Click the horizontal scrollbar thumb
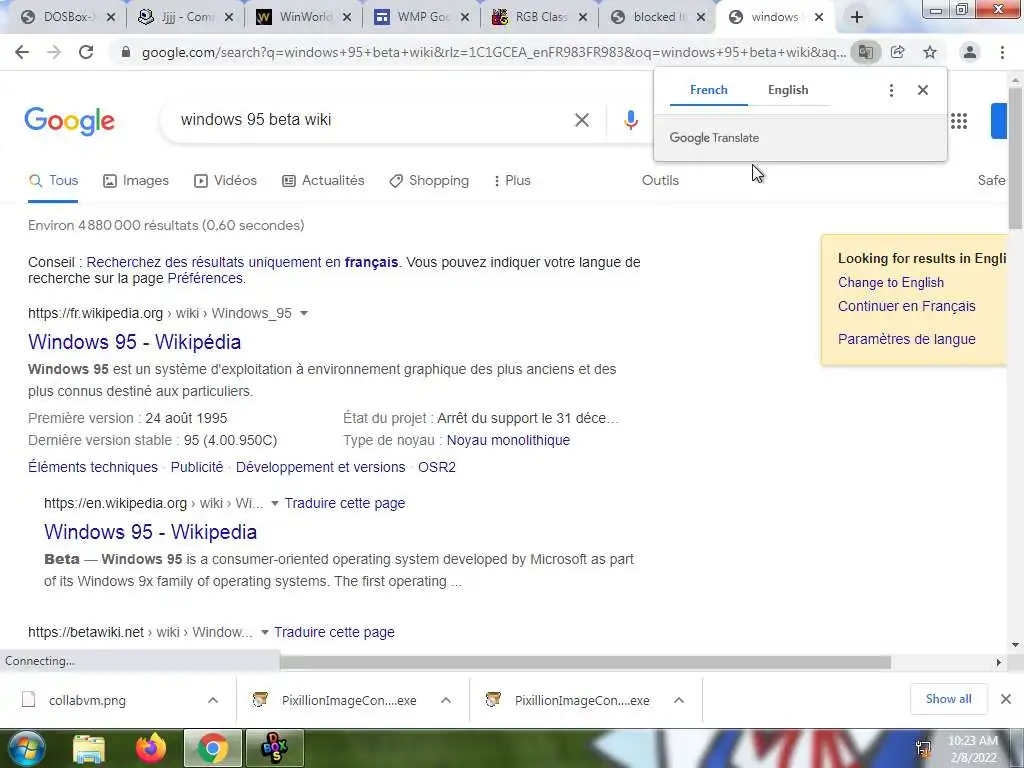 (x=585, y=663)
